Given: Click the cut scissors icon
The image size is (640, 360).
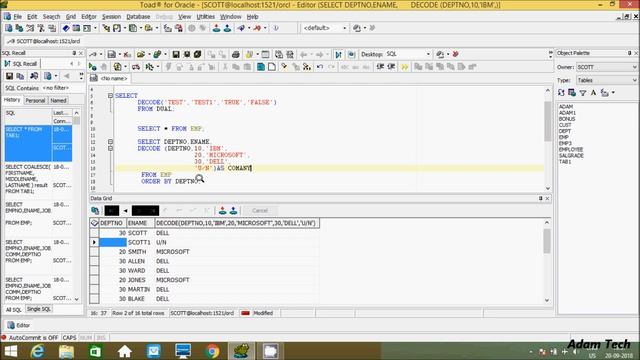Looking at the screenshot, I should pos(225,67).
